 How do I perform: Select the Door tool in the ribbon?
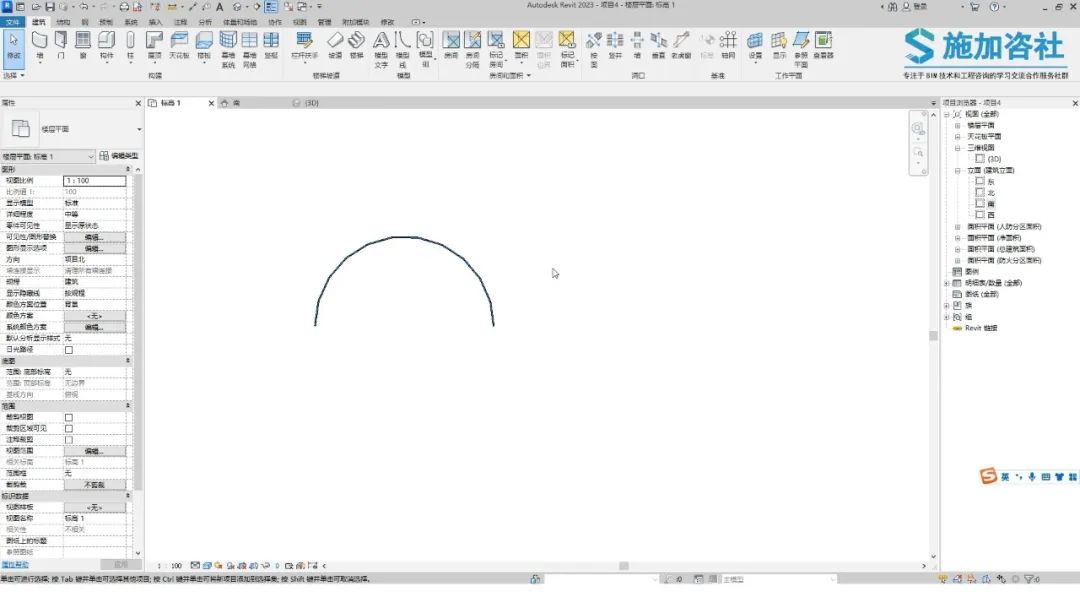click(x=61, y=45)
